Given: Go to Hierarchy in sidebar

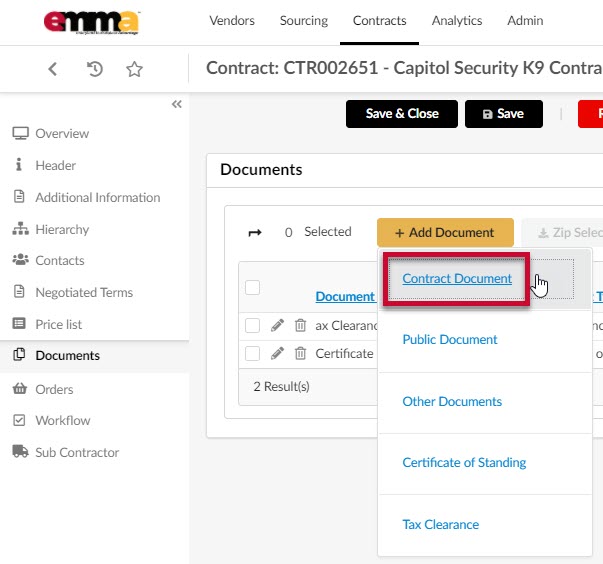Looking at the screenshot, I should (x=62, y=230).
